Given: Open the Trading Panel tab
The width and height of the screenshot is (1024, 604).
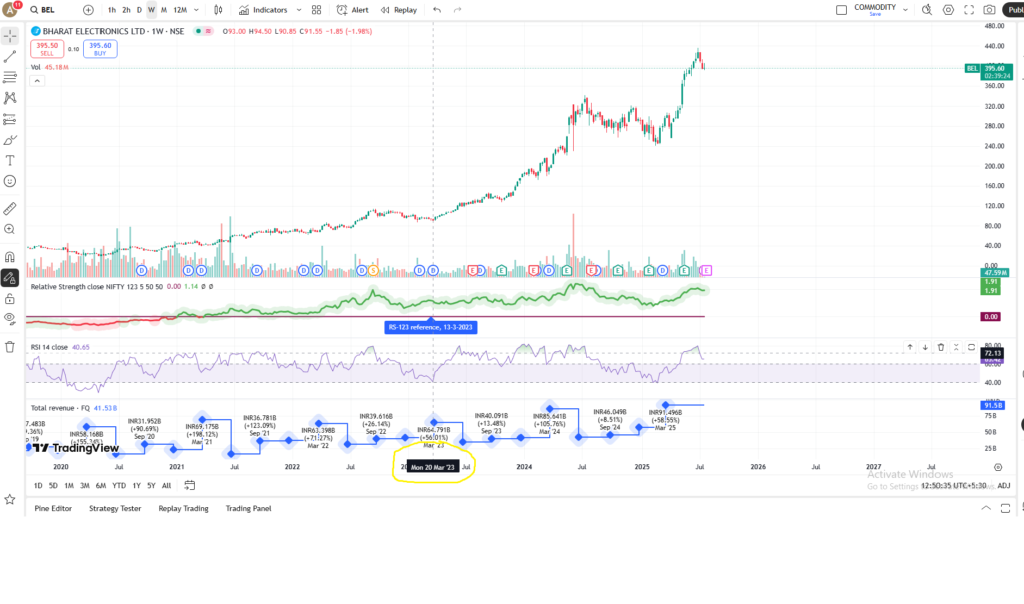Looking at the screenshot, I should [248, 508].
